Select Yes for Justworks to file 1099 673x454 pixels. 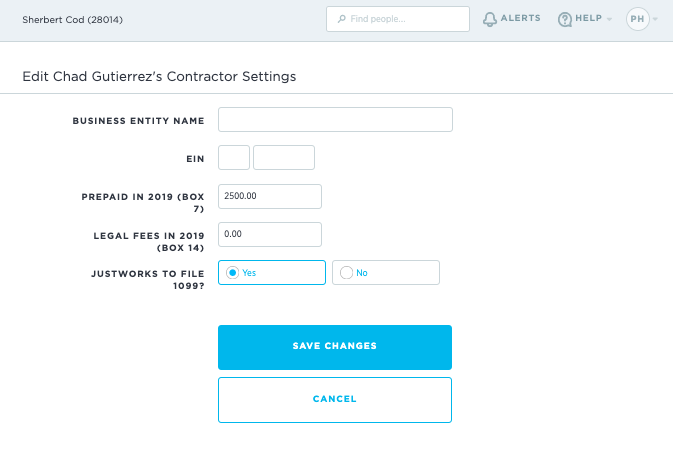point(272,272)
